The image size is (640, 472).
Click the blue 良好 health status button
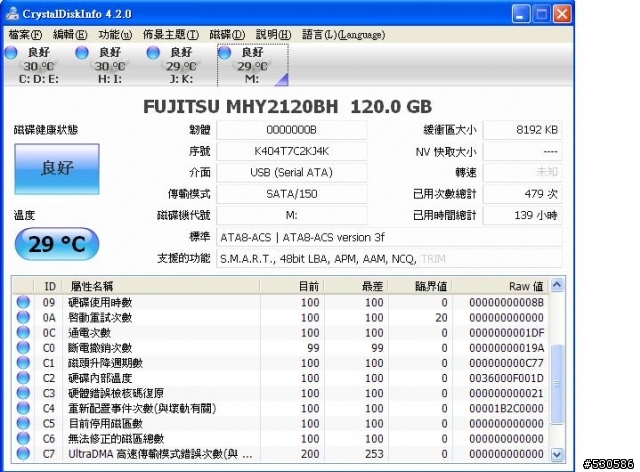(57, 169)
